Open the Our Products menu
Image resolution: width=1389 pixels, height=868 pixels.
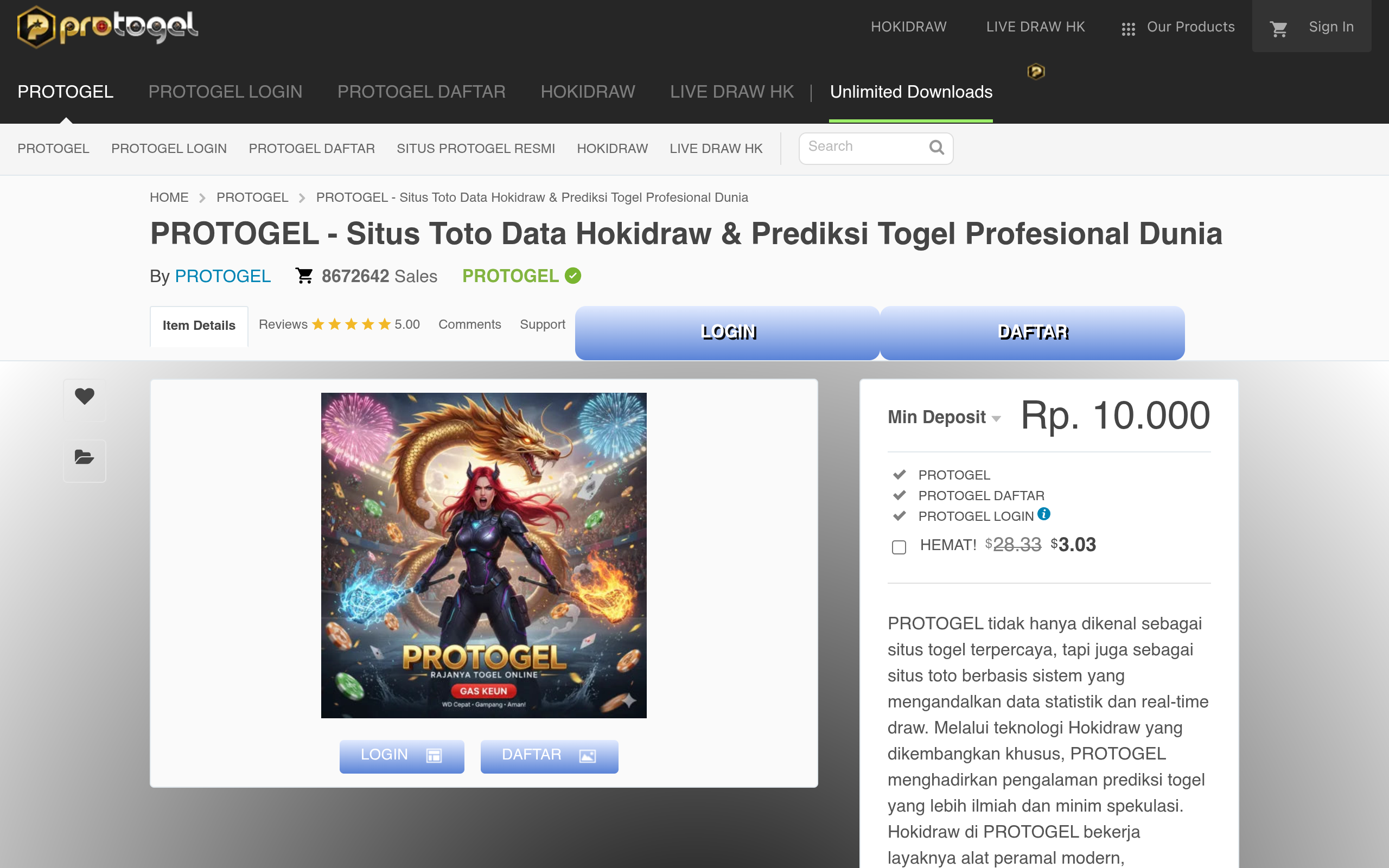pos(1178,27)
